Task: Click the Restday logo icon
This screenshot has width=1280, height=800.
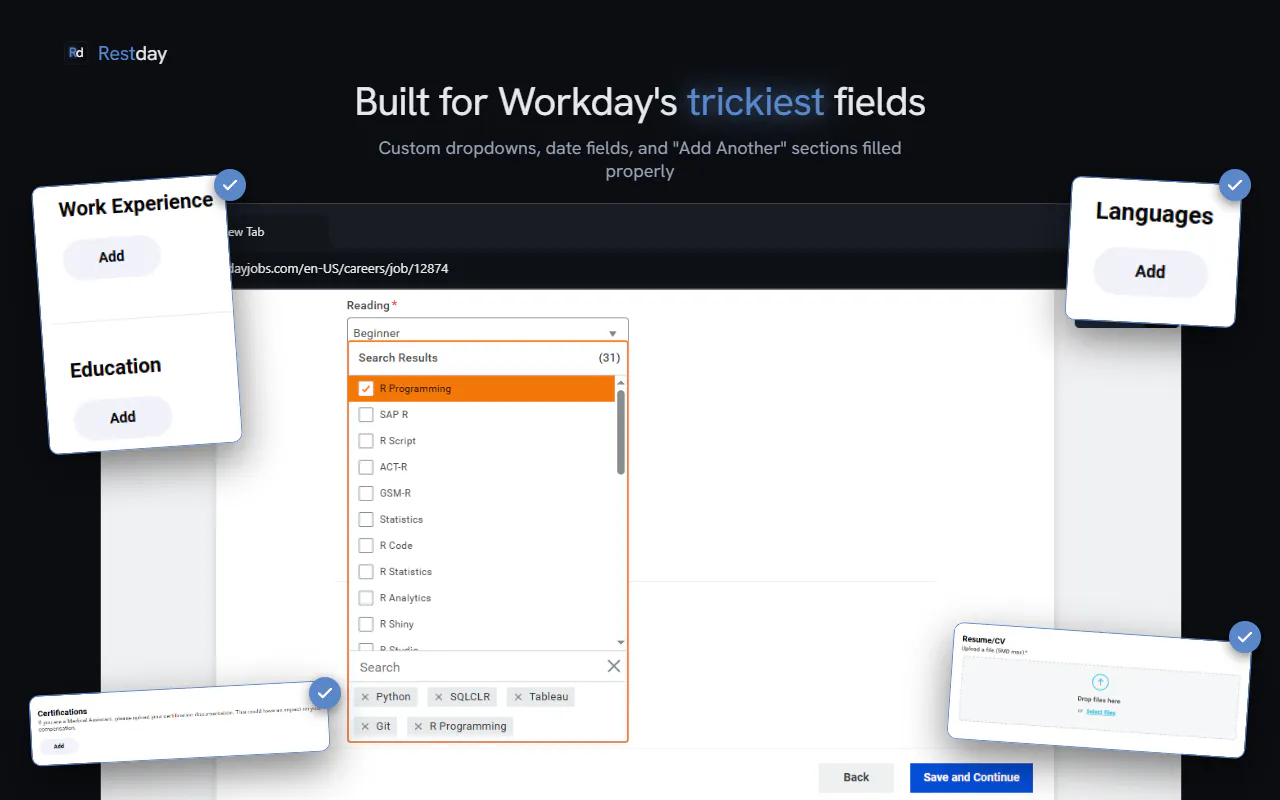Action: (x=76, y=53)
